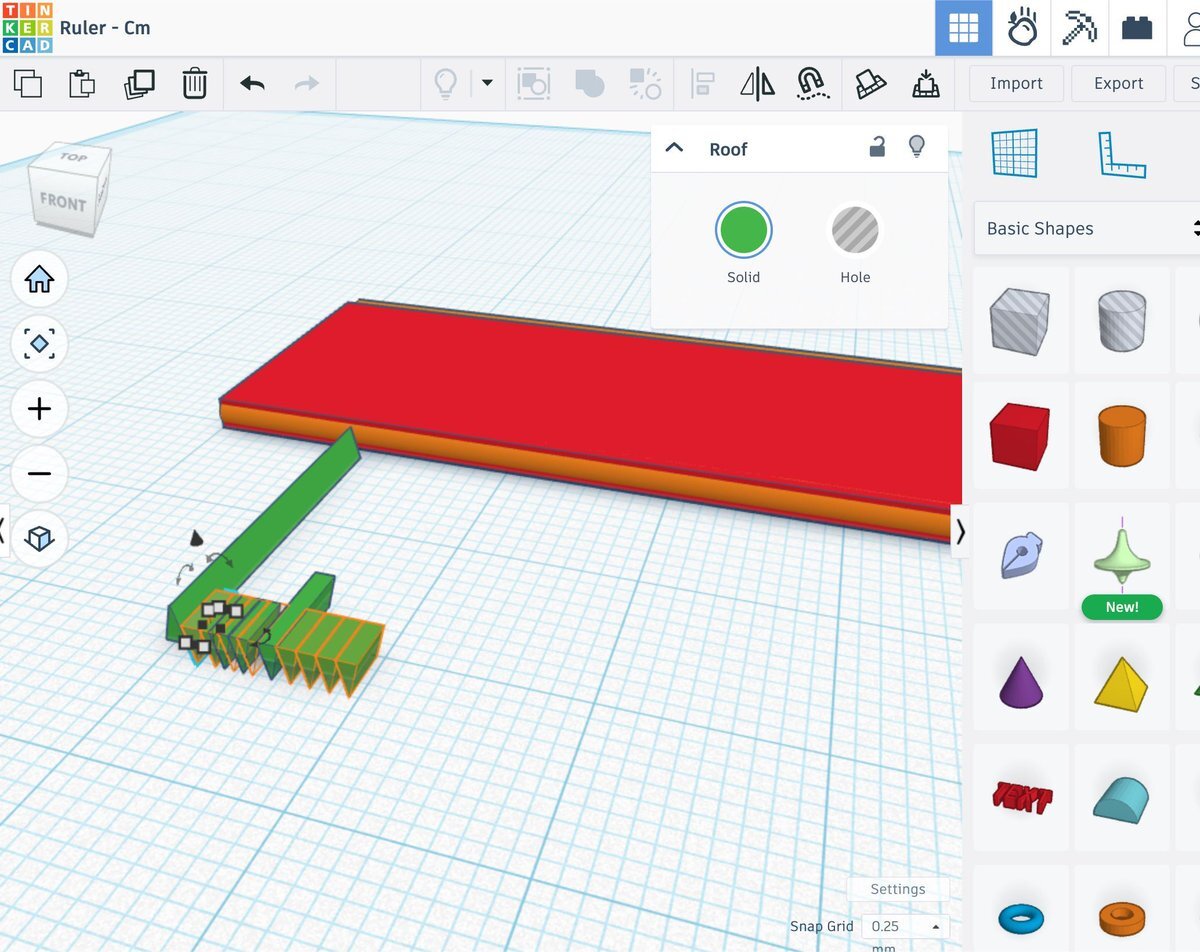Click the Home view button
Viewport: 1200px width, 952px height.
coord(39,279)
